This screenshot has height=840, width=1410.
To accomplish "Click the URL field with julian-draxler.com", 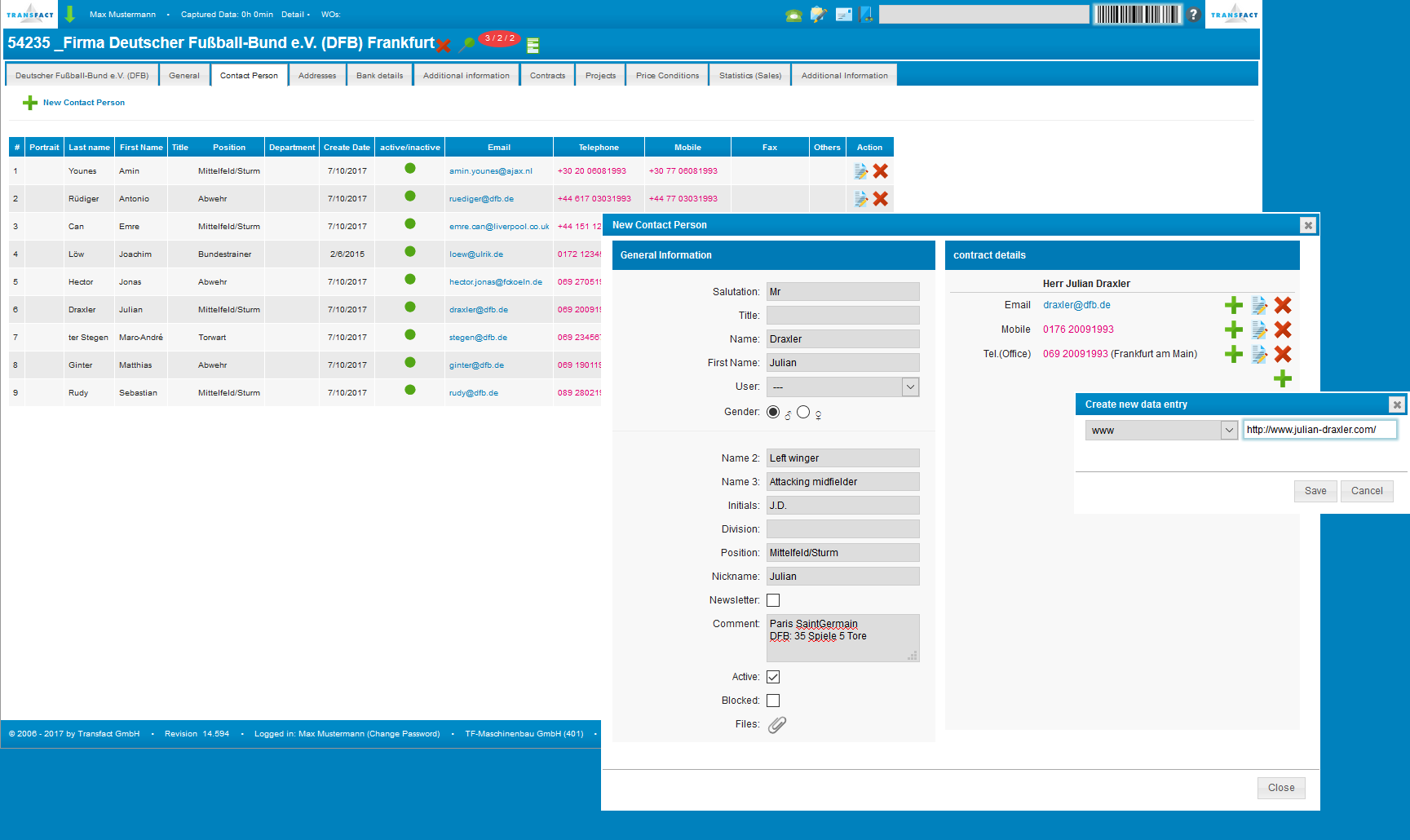I will click(1319, 430).
